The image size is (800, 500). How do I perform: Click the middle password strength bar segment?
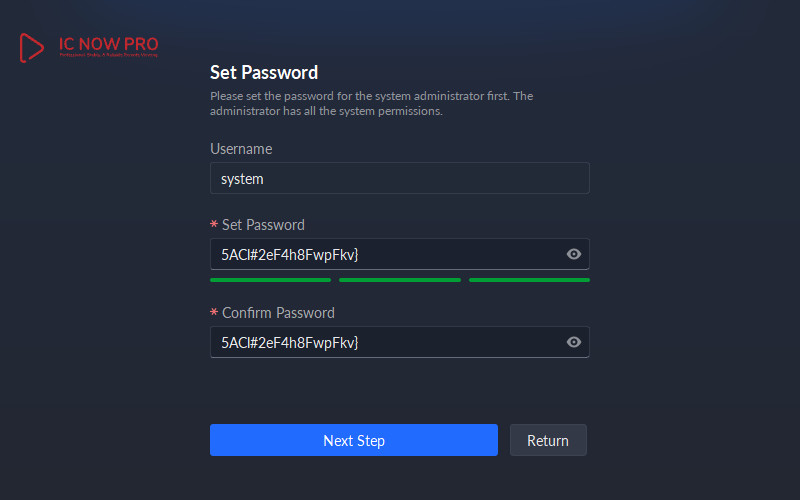click(400, 280)
